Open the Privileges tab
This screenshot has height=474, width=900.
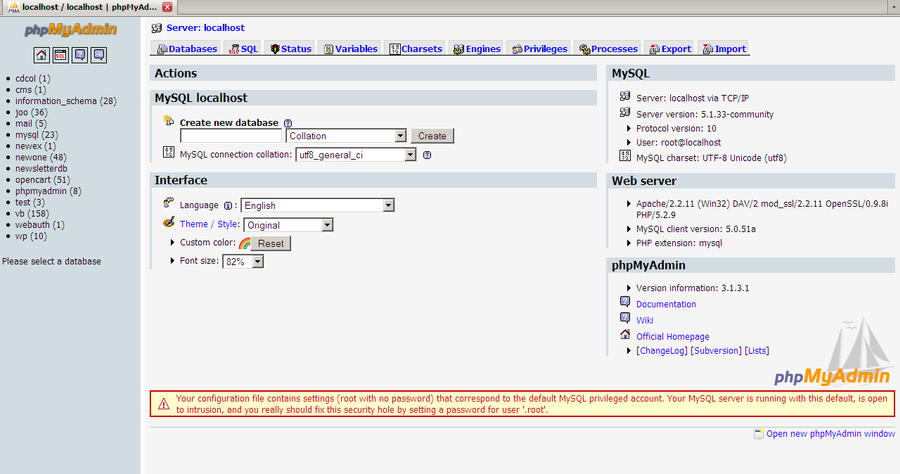(540, 49)
